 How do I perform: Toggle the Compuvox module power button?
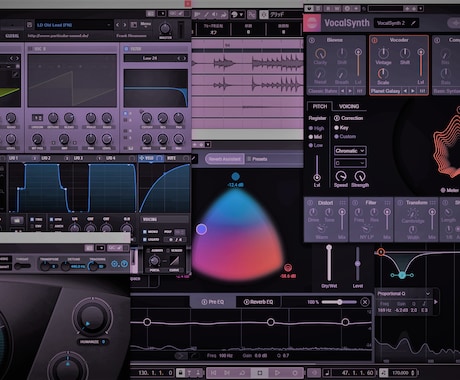pos(437,40)
